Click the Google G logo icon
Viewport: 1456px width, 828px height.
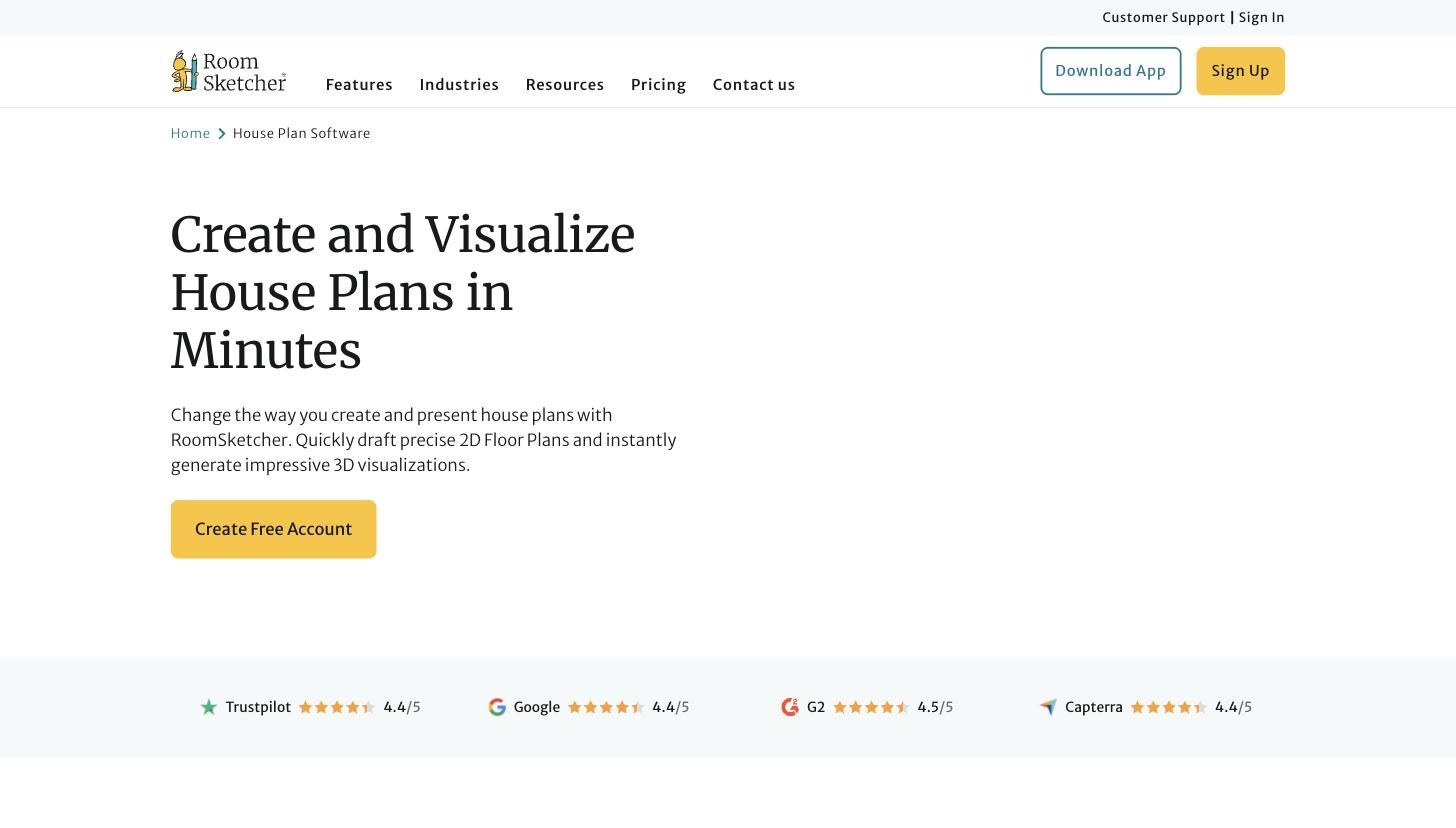click(497, 707)
